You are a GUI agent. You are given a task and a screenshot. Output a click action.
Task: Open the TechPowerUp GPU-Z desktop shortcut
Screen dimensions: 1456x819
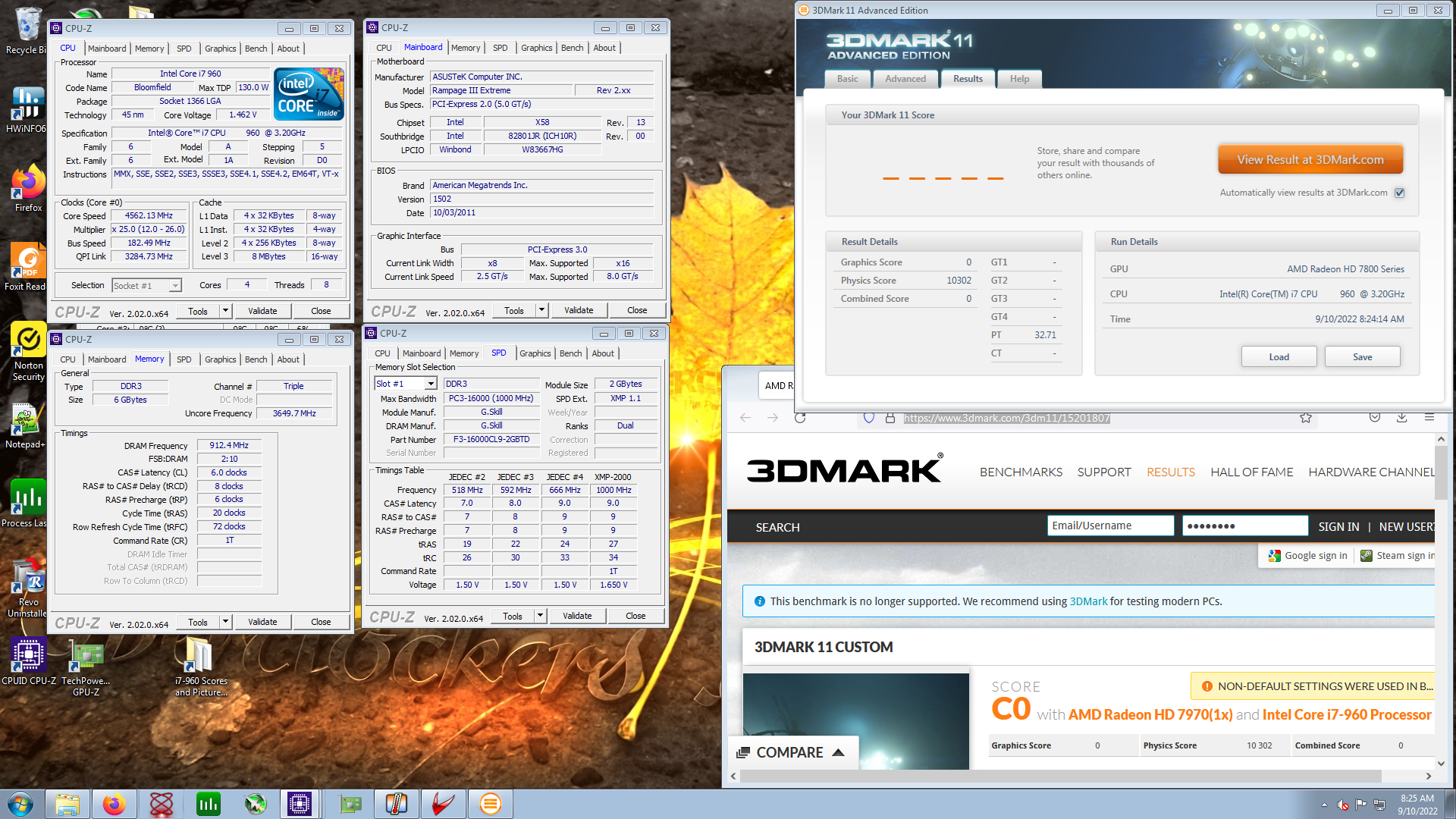click(x=86, y=667)
